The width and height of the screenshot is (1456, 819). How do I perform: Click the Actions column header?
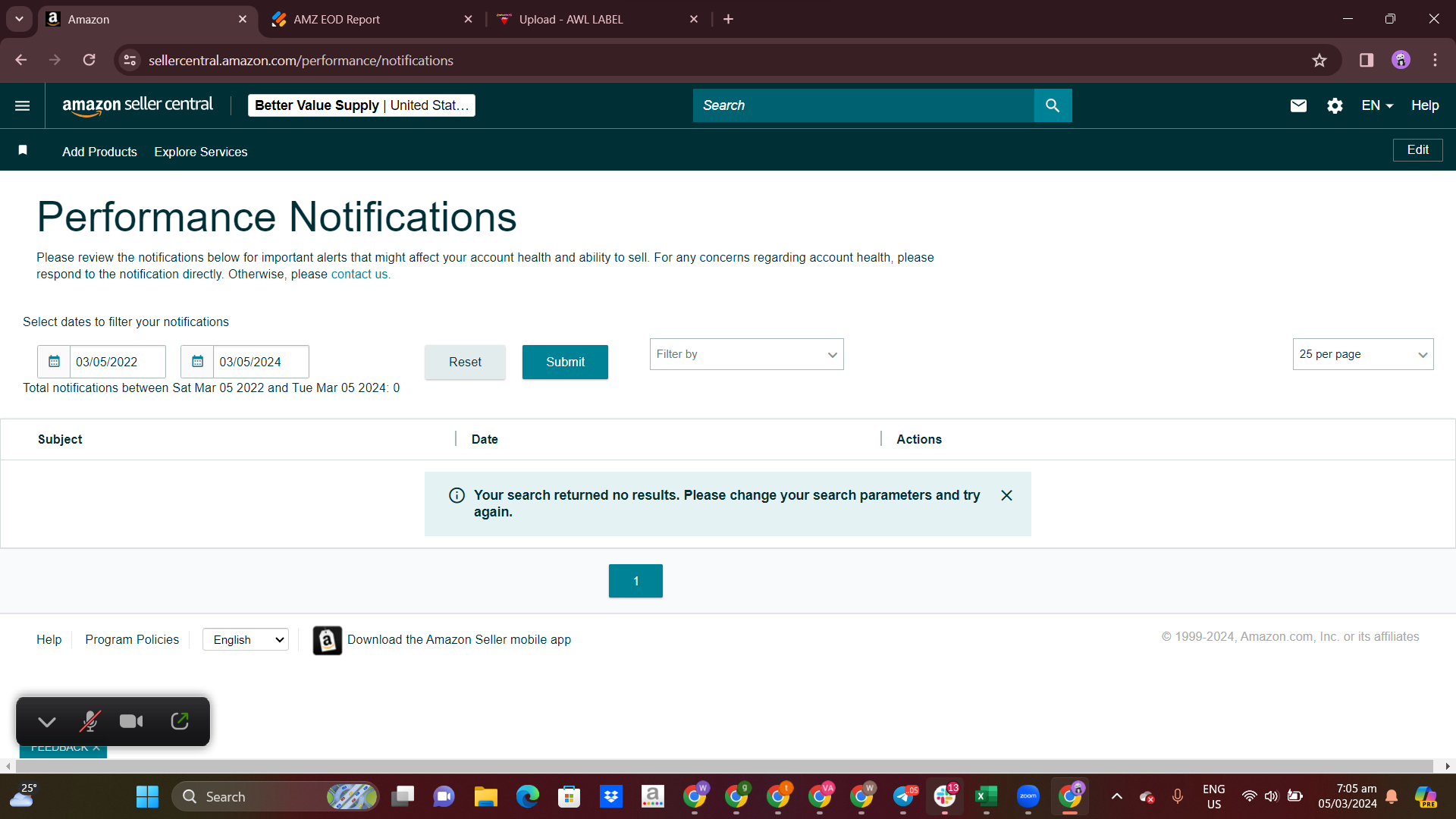[919, 439]
